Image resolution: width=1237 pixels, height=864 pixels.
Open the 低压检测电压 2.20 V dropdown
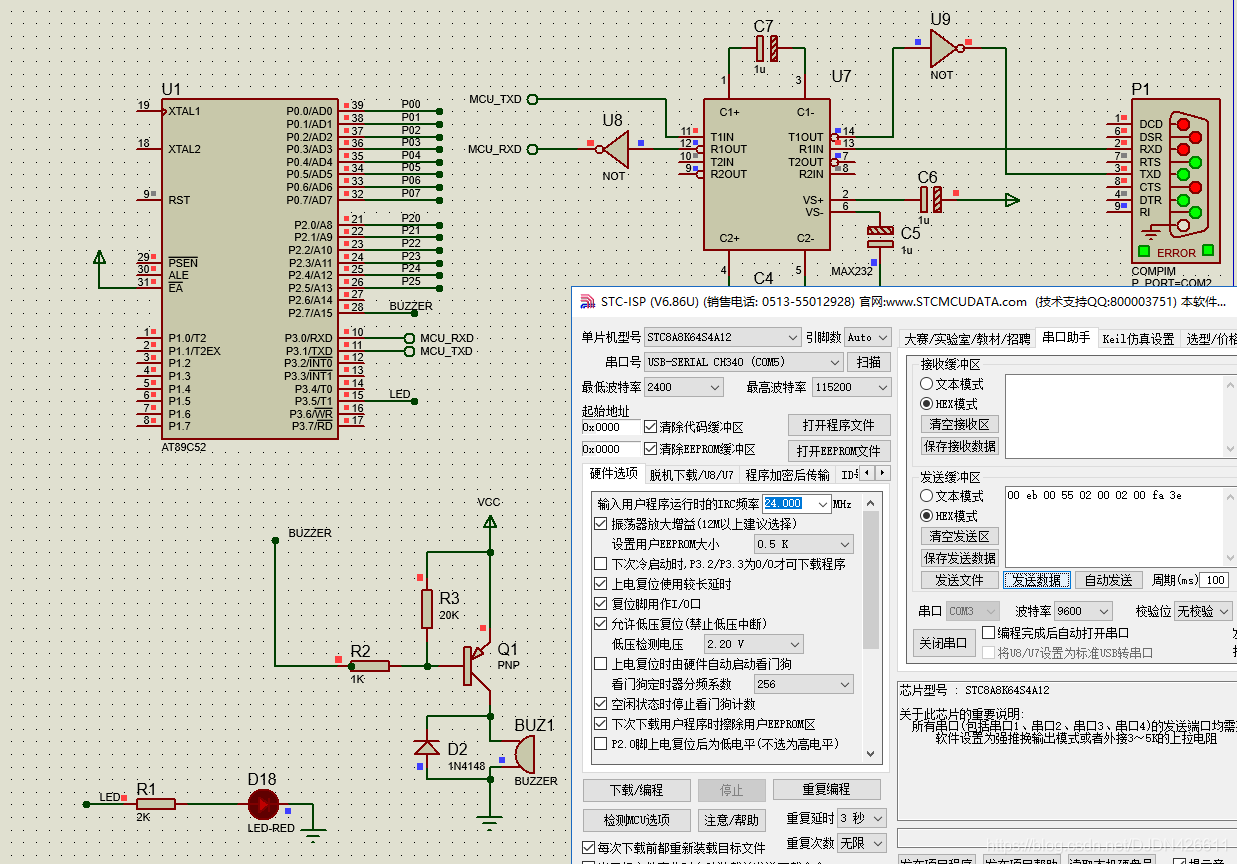coord(753,644)
